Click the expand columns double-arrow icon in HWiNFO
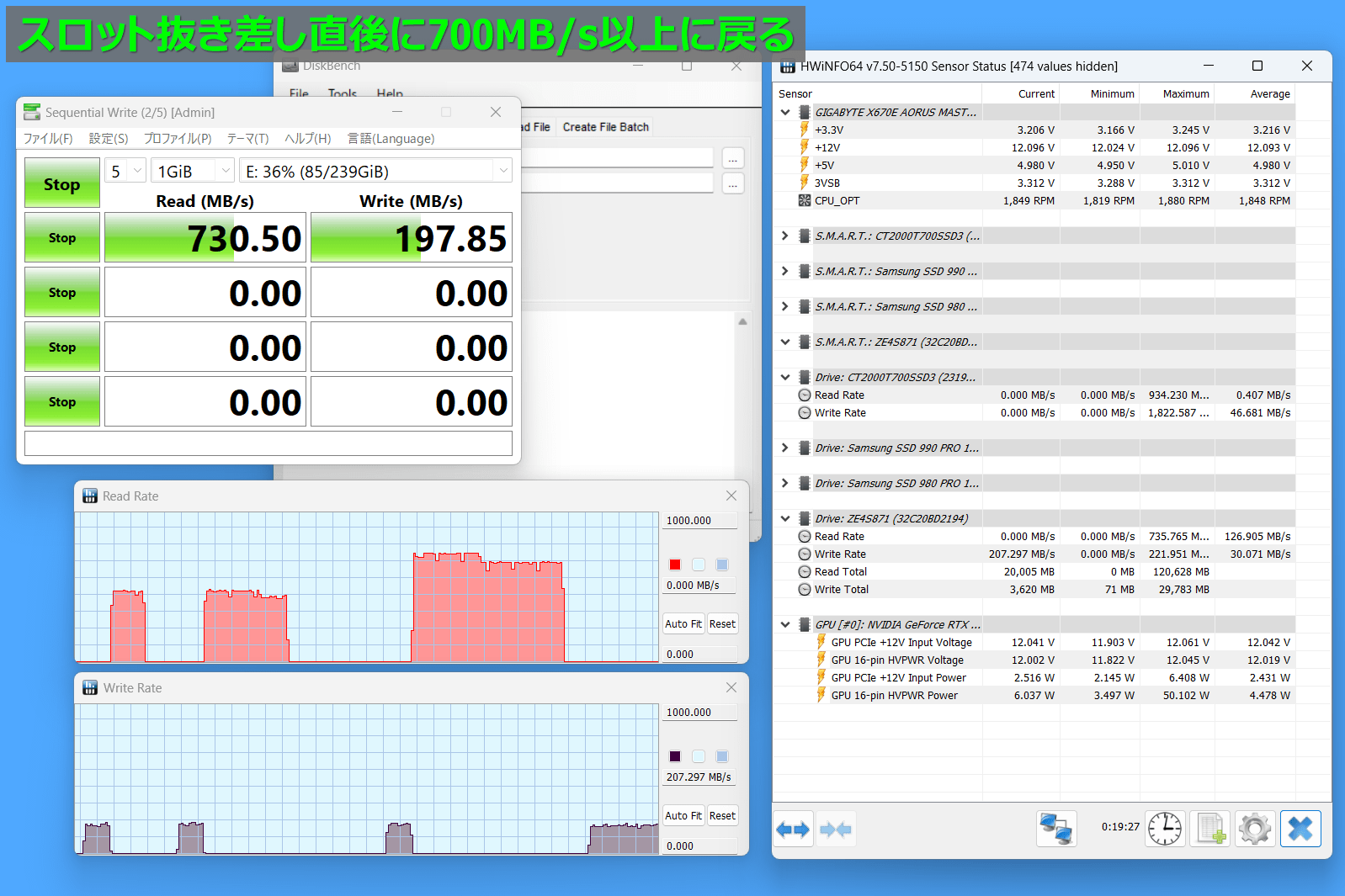This screenshot has width=1345, height=896. click(792, 830)
